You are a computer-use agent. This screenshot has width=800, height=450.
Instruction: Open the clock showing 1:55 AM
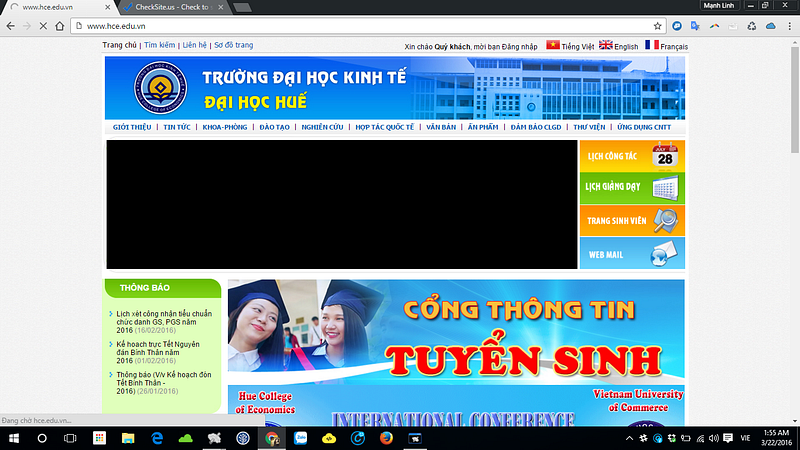(x=776, y=438)
